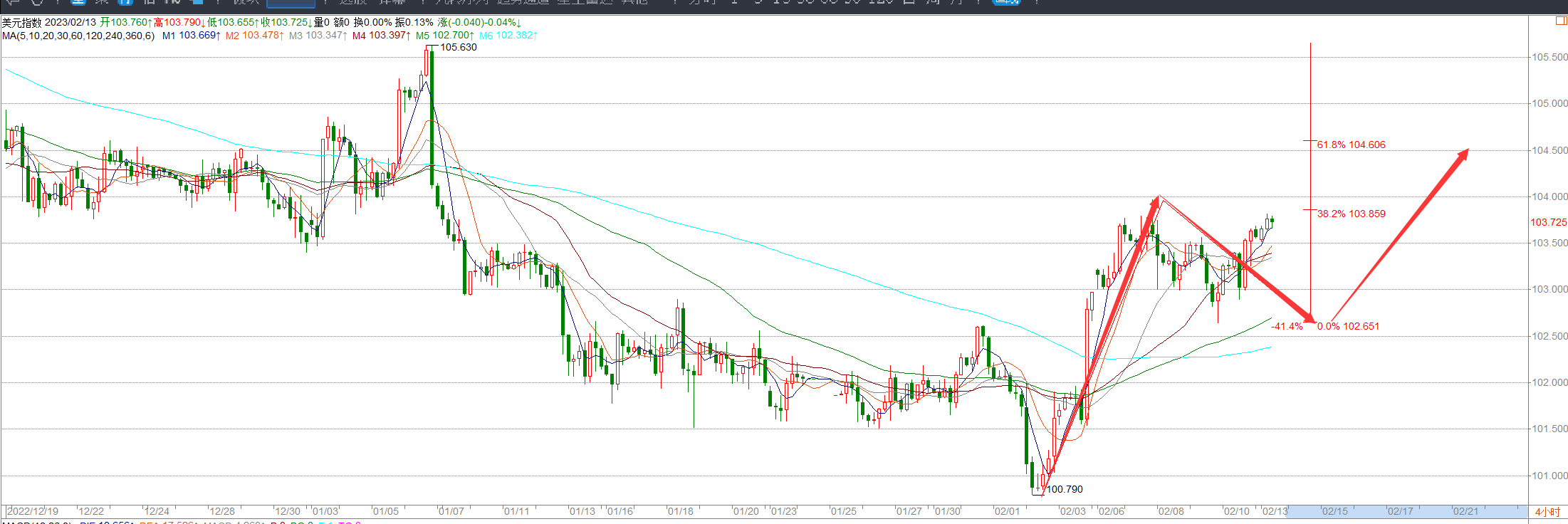The width and height of the screenshot is (1568, 524).
Task: Click the 01/07 date on the time axis
Action: click(451, 511)
